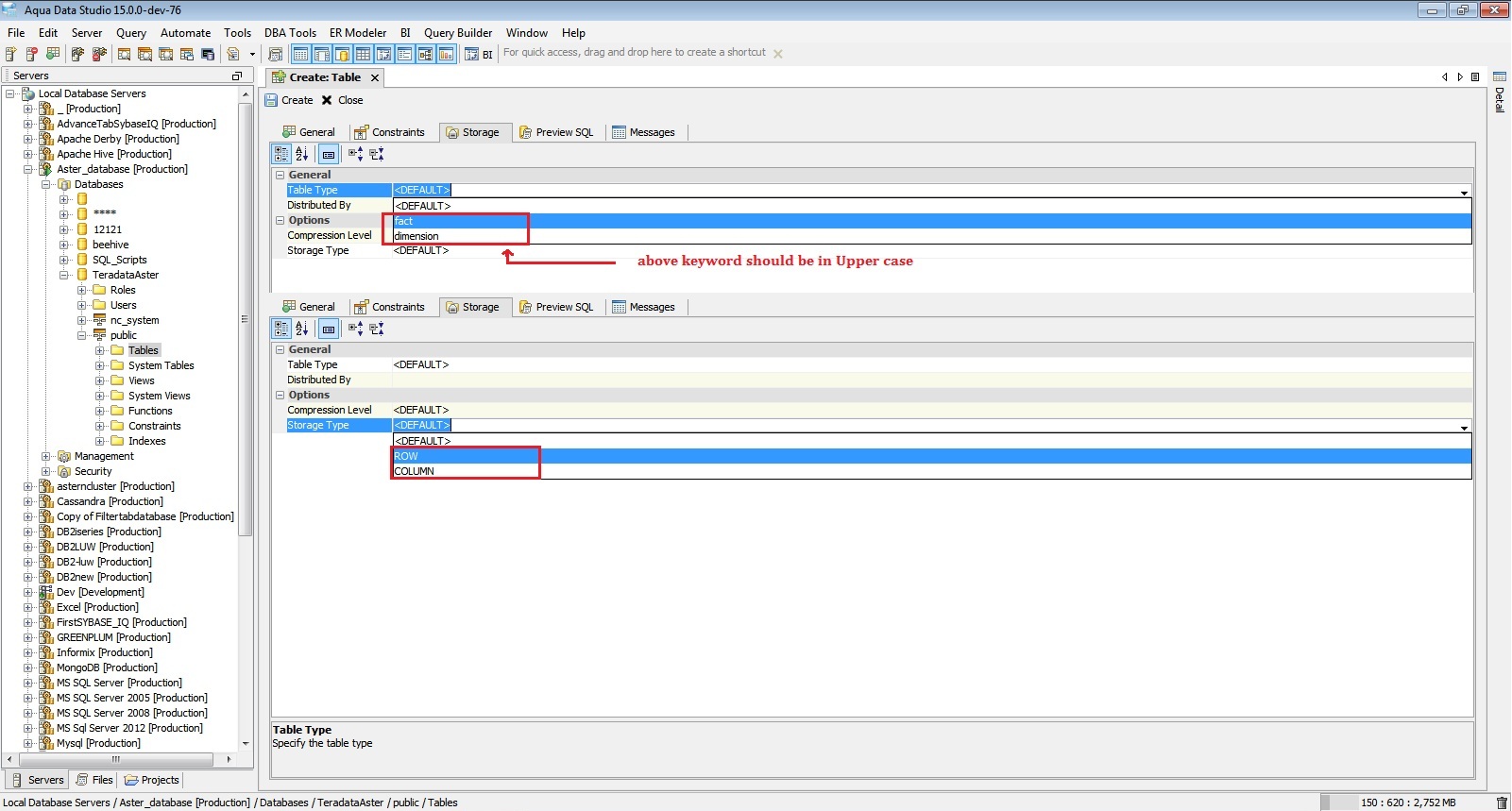1512x811 pixels.
Task: Expand the Tables folder node
Action: (100, 350)
